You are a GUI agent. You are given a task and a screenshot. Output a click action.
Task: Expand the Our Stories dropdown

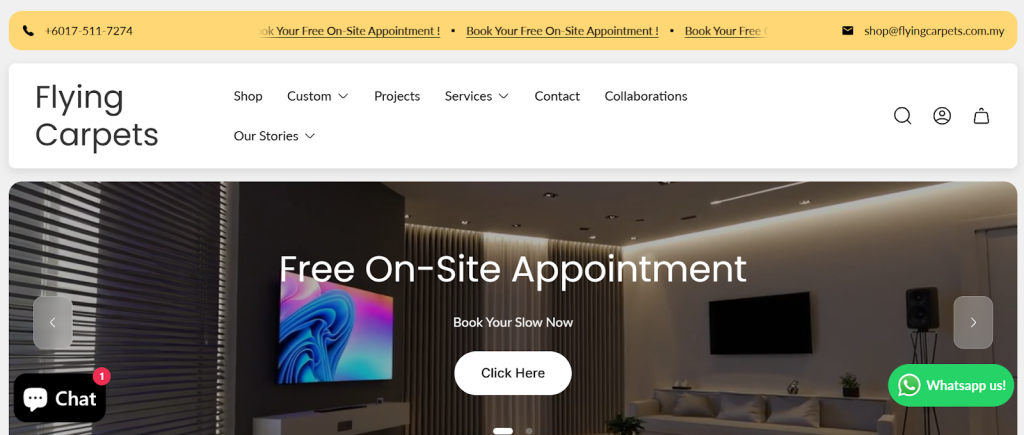pyautogui.click(x=274, y=136)
